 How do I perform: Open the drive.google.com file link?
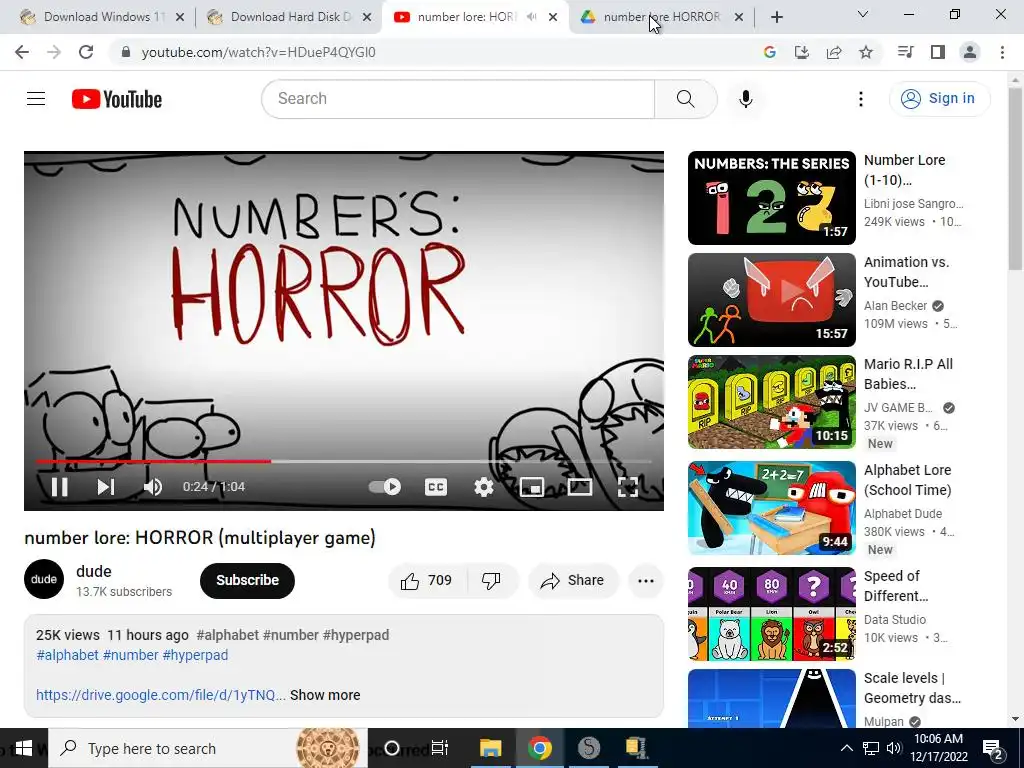click(x=161, y=695)
